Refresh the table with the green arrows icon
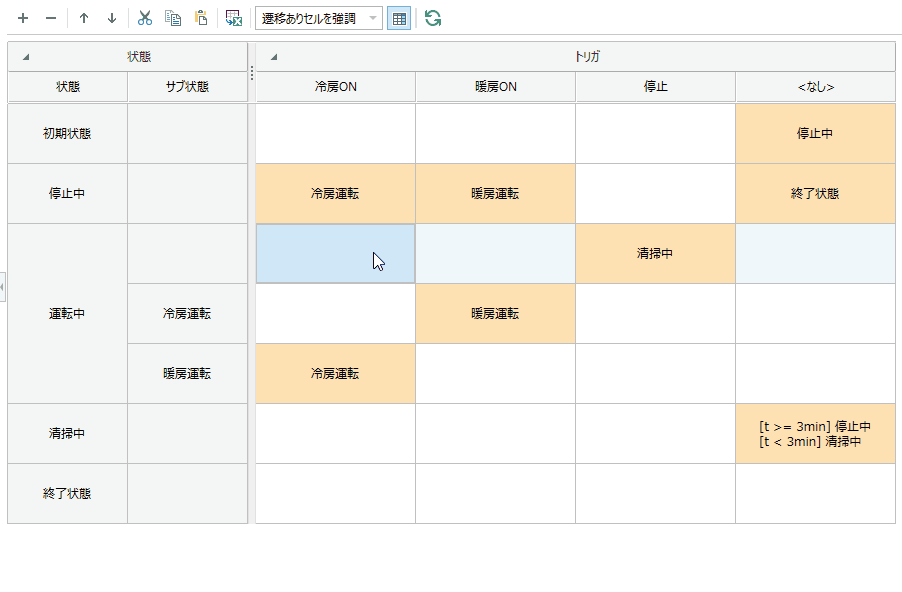 point(433,18)
